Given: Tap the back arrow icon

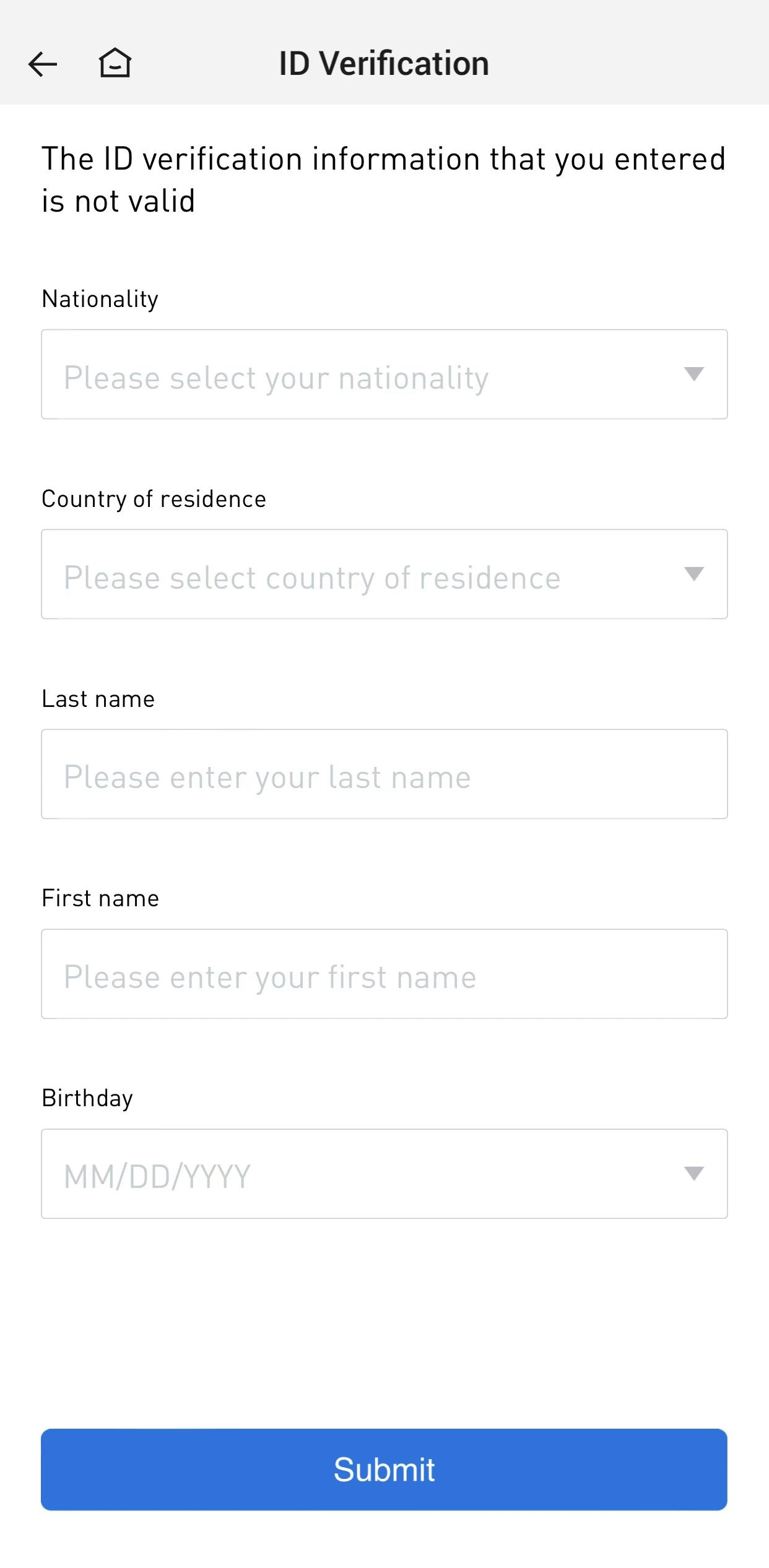Looking at the screenshot, I should point(43,64).
